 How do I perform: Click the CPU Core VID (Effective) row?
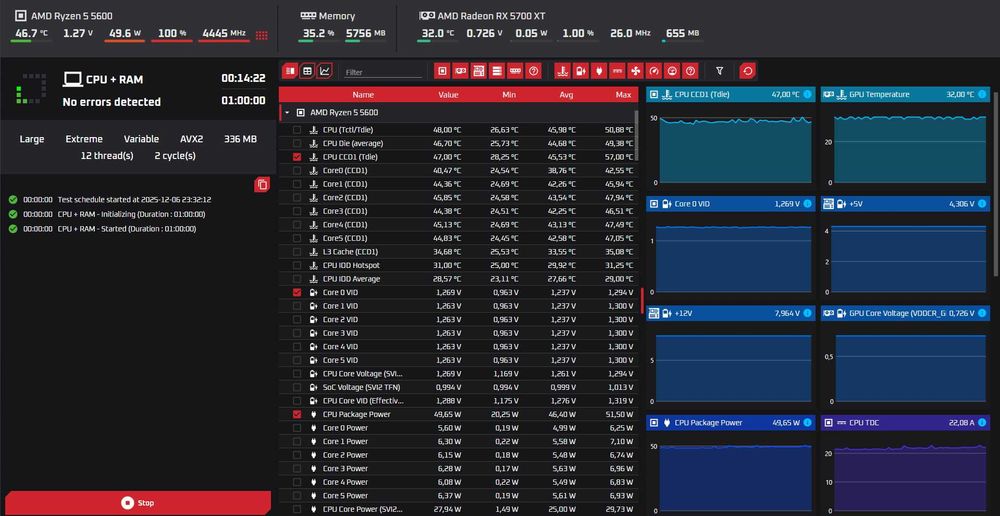458,401
